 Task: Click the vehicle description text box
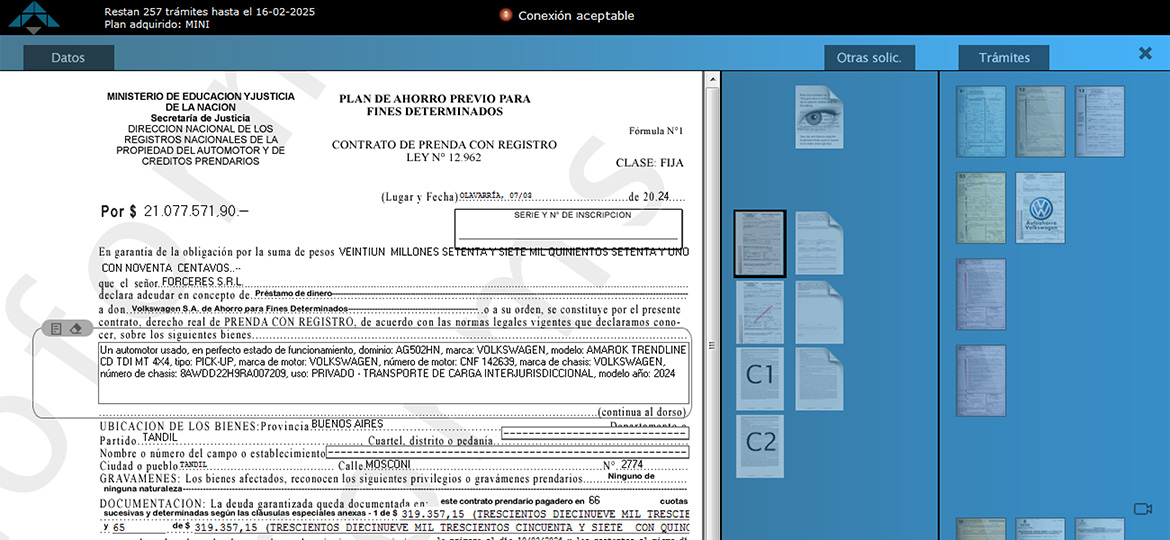(x=392, y=374)
